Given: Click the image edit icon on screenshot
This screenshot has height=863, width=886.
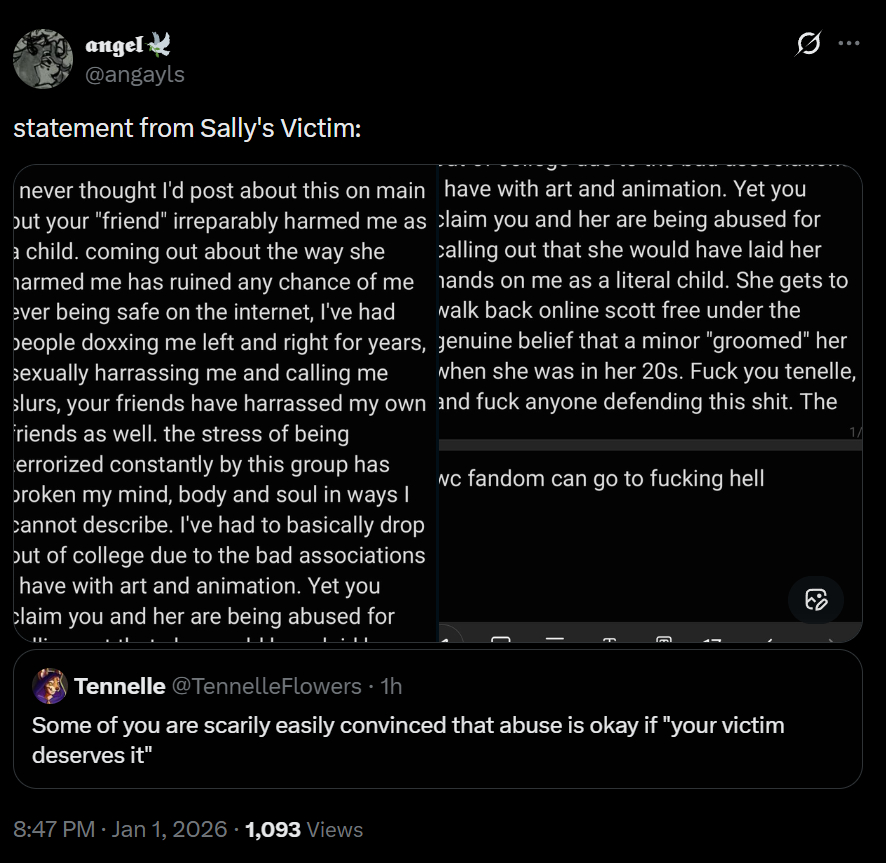Looking at the screenshot, I should (816, 600).
